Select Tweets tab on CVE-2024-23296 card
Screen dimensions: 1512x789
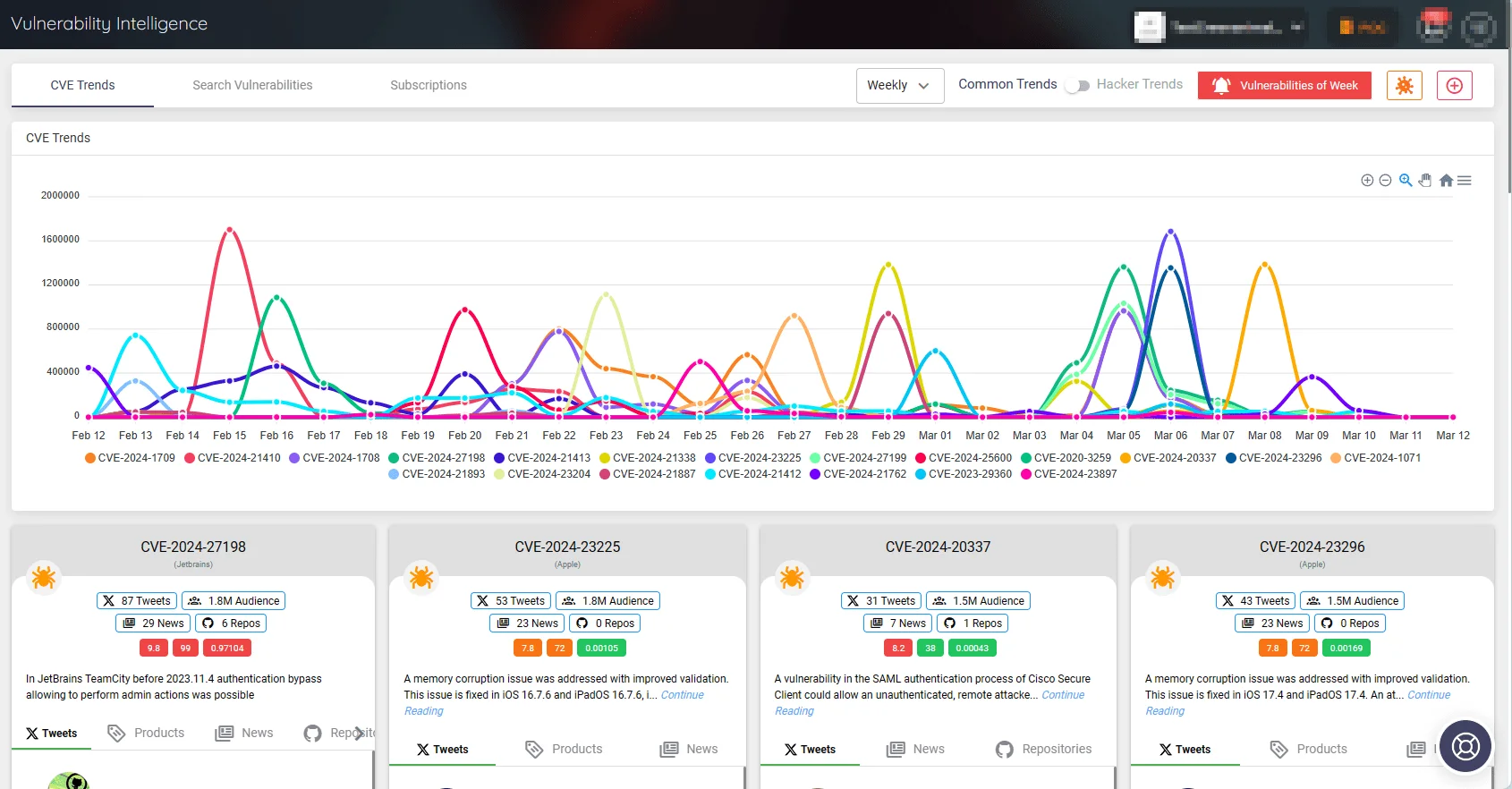pos(1185,749)
